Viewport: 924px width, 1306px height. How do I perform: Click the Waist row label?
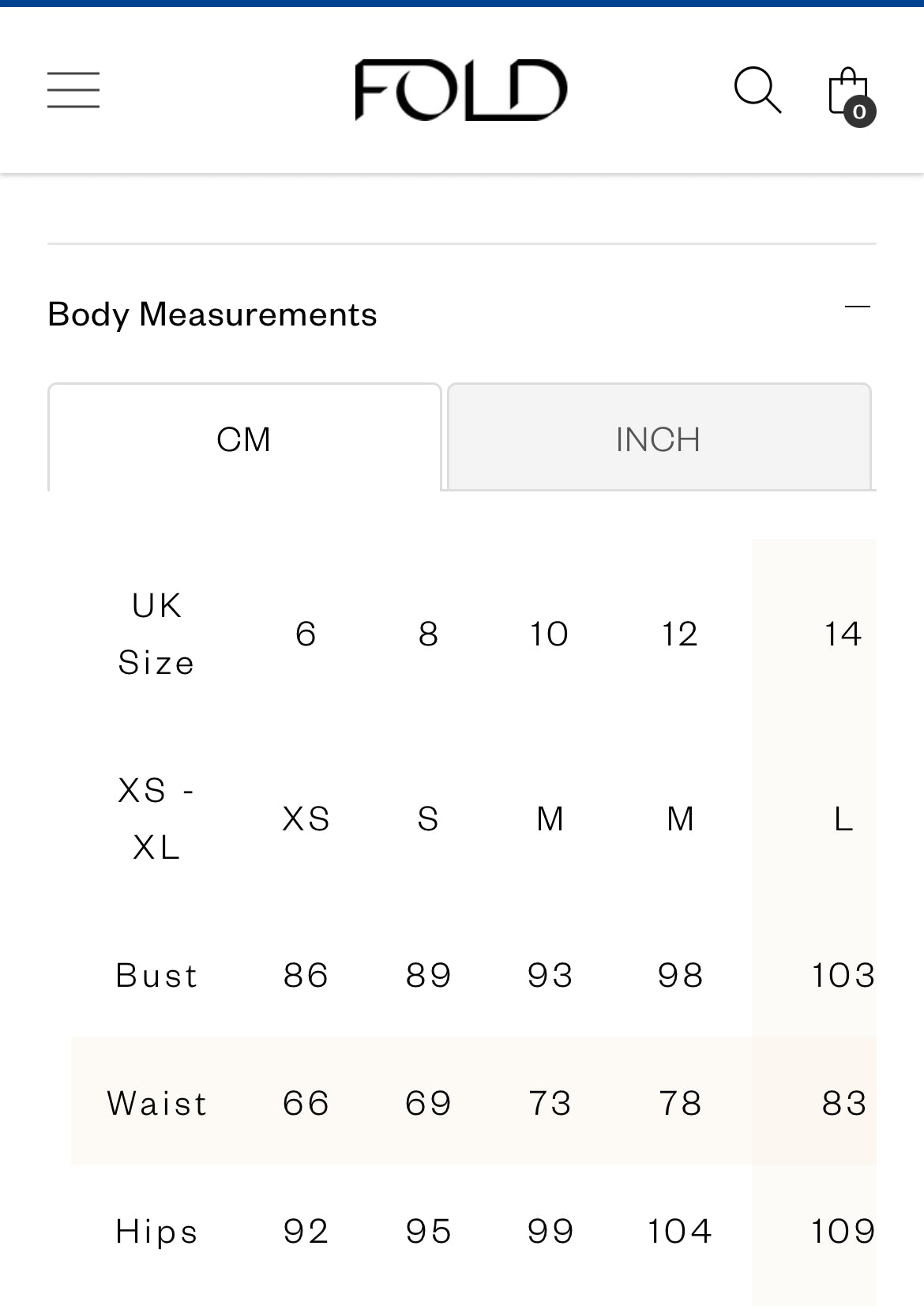pos(157,1103)
